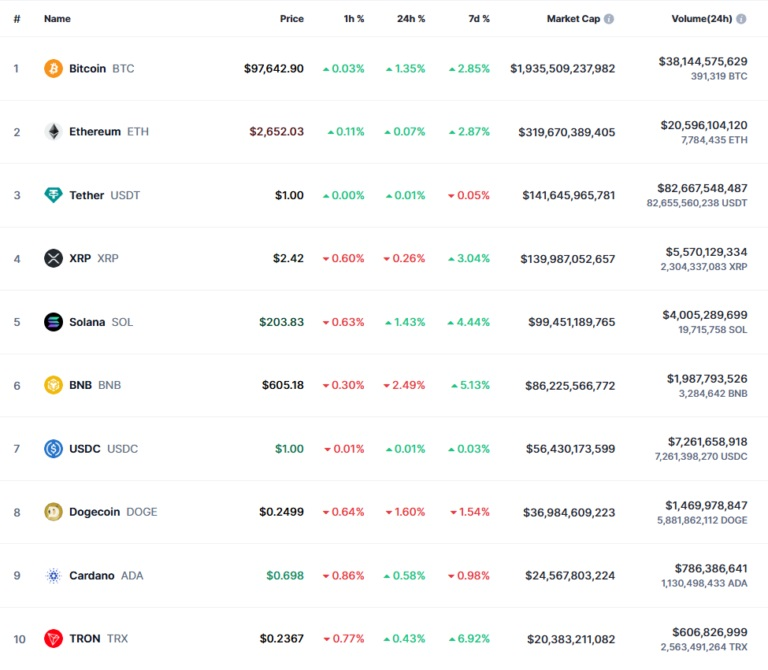The image size is (768, 670).
Task: Open the Solana SOL link
Action: point(101,322)
